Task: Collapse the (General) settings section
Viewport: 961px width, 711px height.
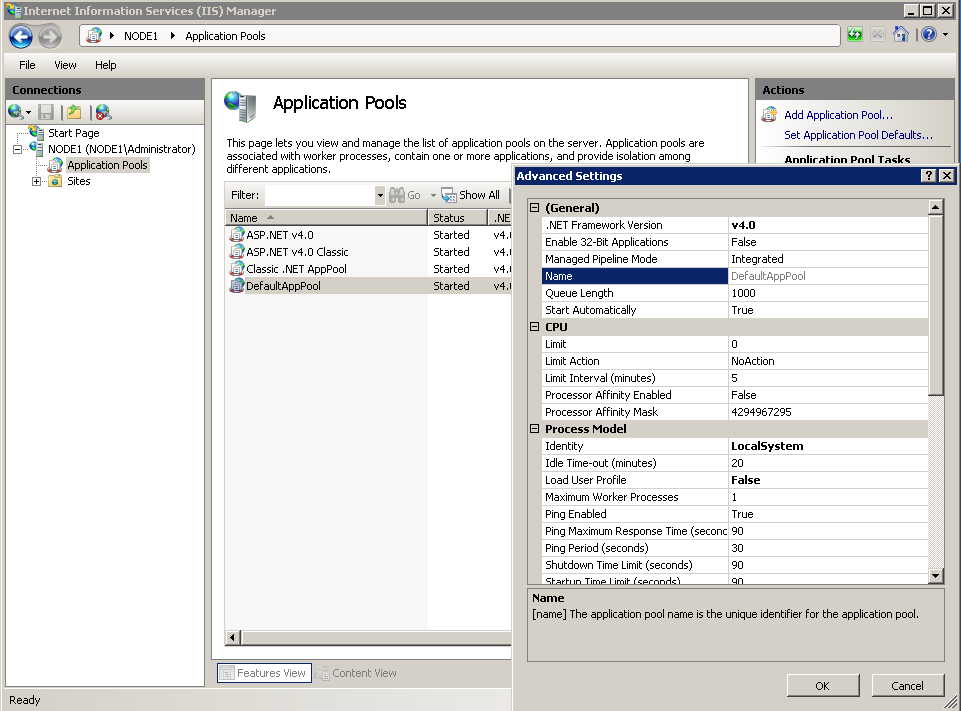Action: 534,208
